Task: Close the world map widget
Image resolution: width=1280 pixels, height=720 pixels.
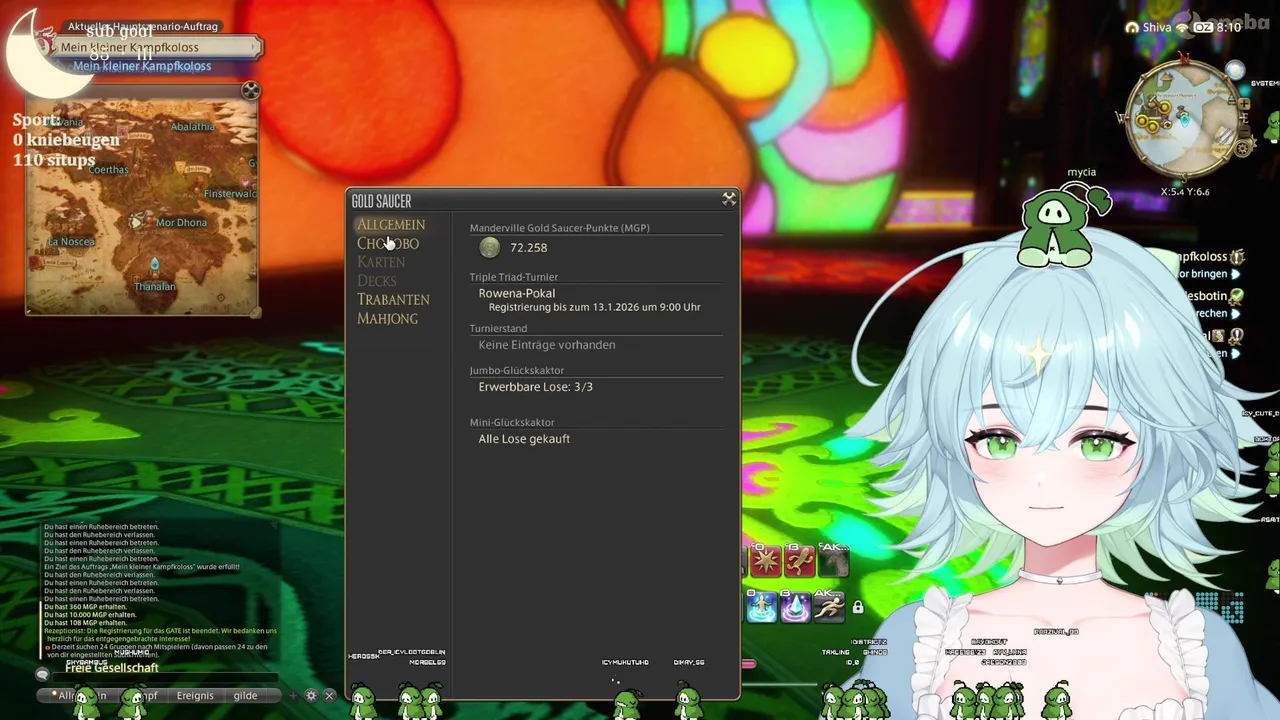Action: tap(250, 91)
